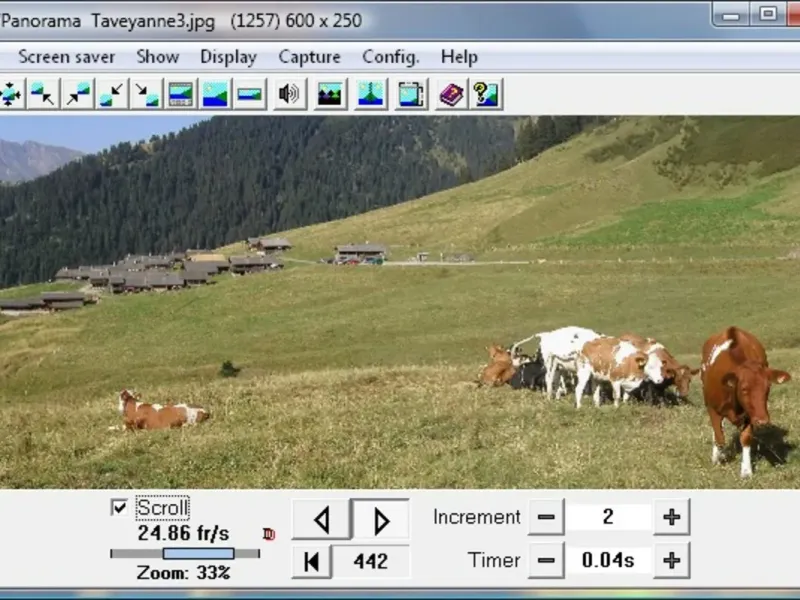Jump to start with the rewind button
Screen dimensions: 800x600
311,561
